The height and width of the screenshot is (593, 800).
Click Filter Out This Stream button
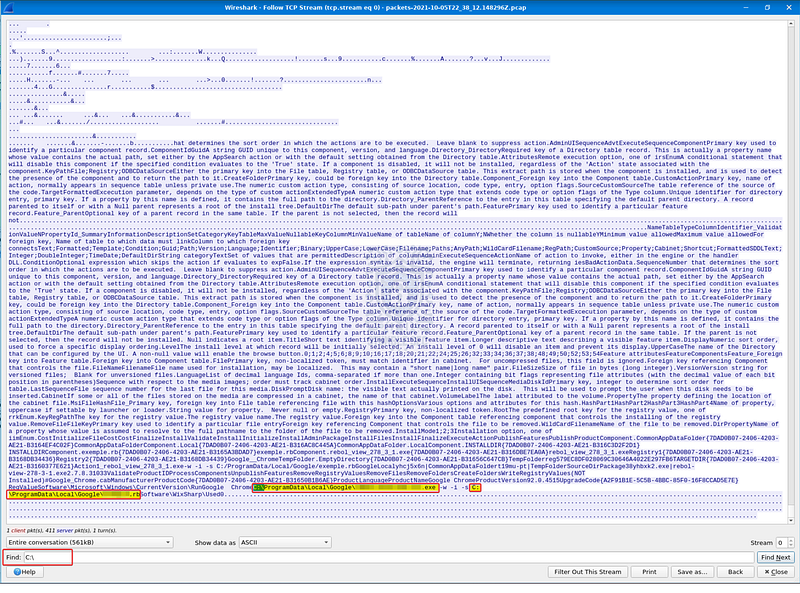(x=588, y=572)
